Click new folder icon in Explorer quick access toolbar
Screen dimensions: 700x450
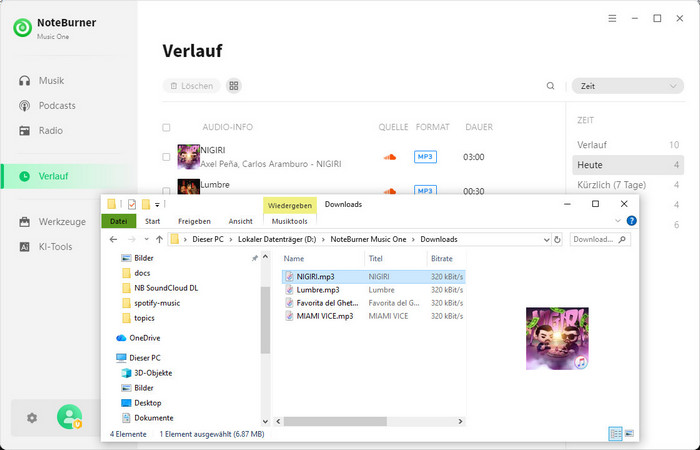tap(146, 204)
